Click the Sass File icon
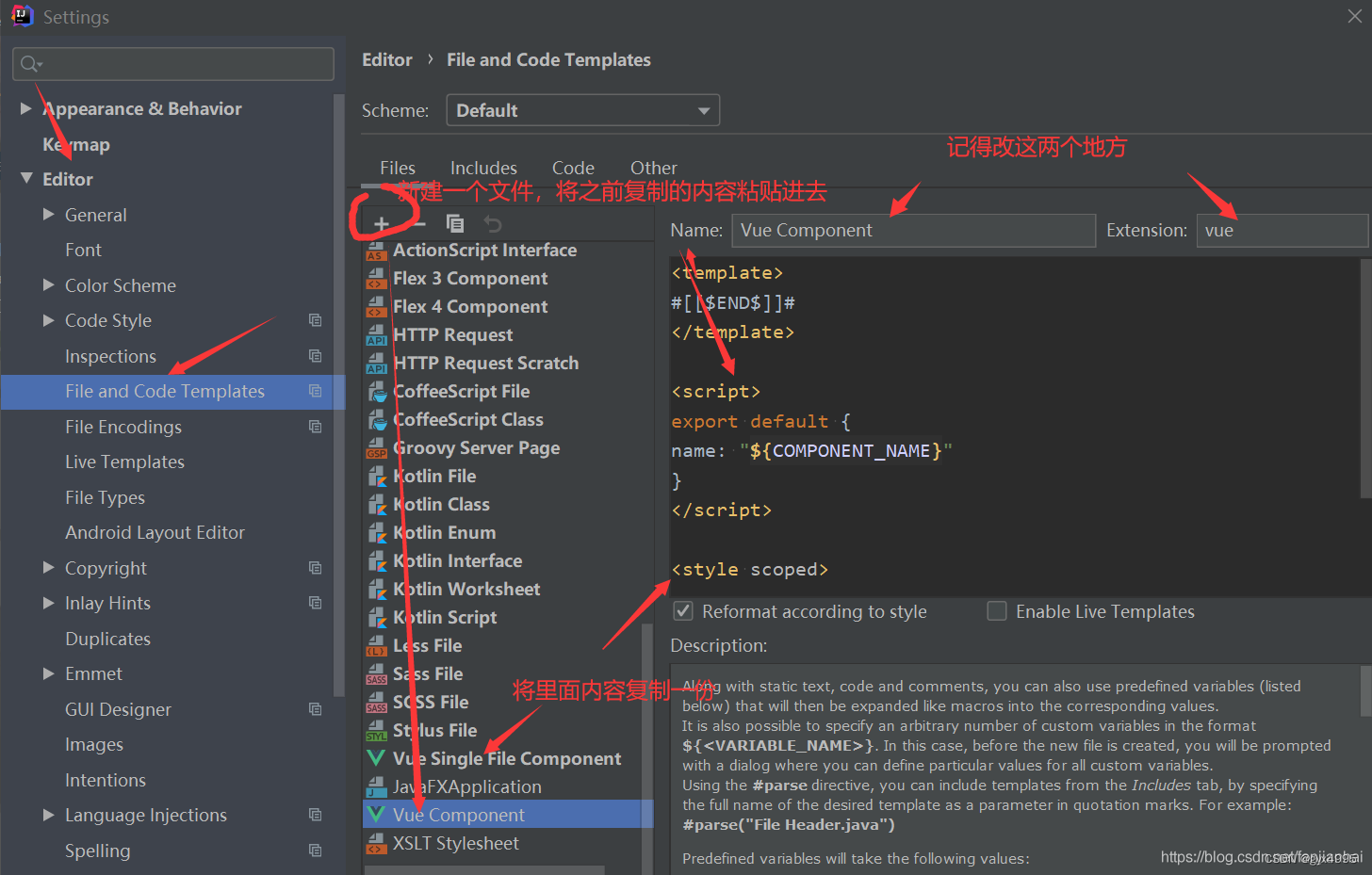 pos(377,673)
